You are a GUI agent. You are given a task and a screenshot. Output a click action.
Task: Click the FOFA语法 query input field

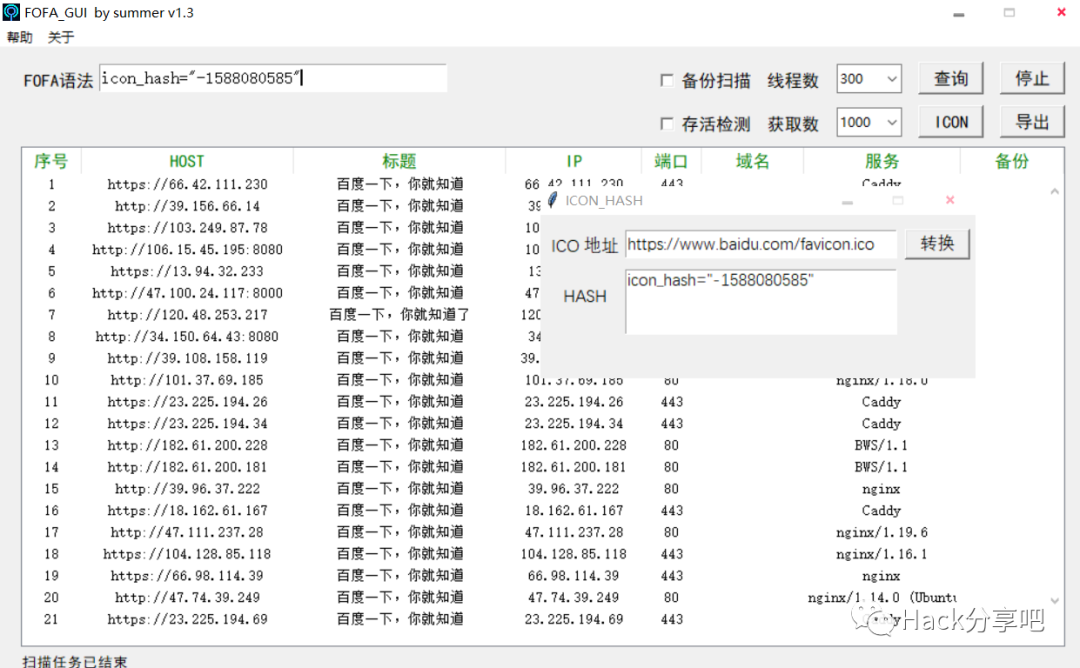pos(273,79)
